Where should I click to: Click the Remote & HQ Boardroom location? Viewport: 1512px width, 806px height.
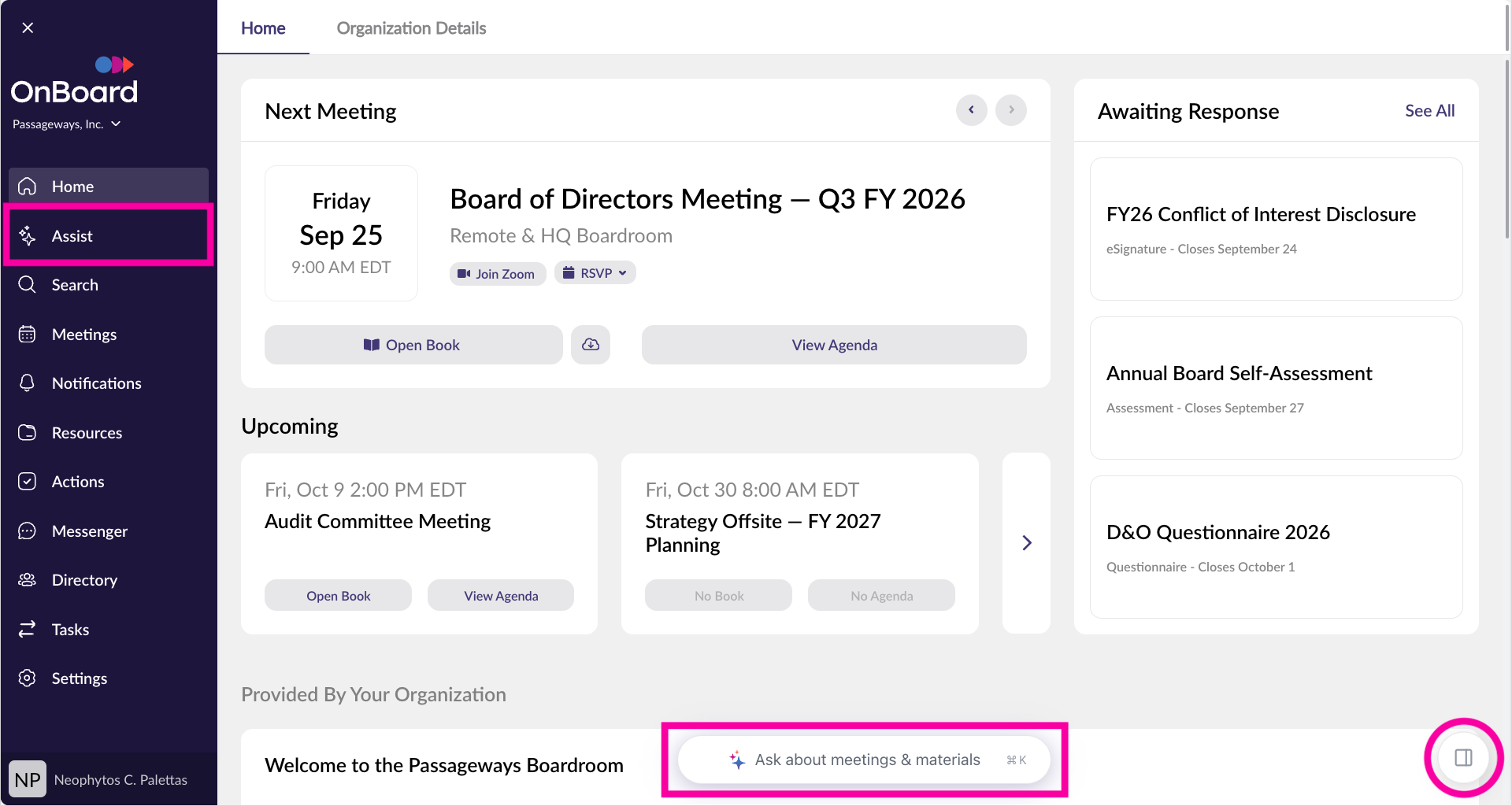tap(561, 235)
